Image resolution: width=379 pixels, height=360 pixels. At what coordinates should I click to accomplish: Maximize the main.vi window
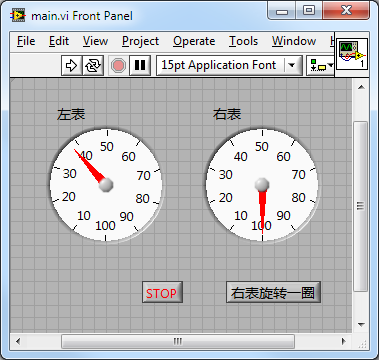tap(309, 11)
